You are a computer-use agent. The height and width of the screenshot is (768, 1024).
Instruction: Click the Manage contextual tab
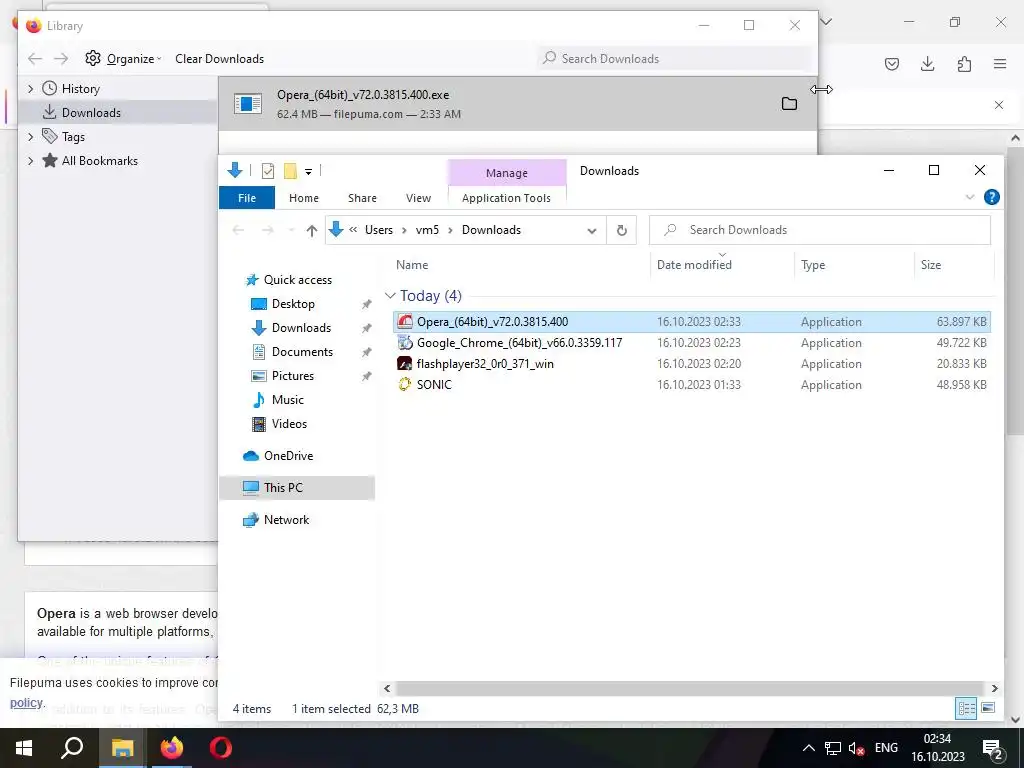coord(507,173)
